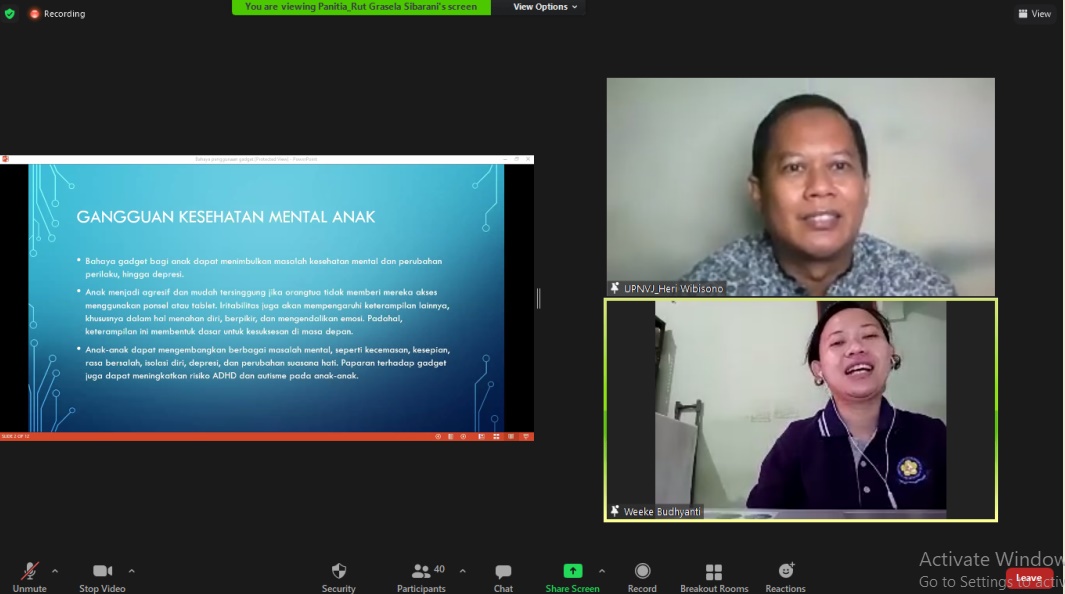Expand the arrow beside Participants
Screen dimensions: 1065x594
462,571
